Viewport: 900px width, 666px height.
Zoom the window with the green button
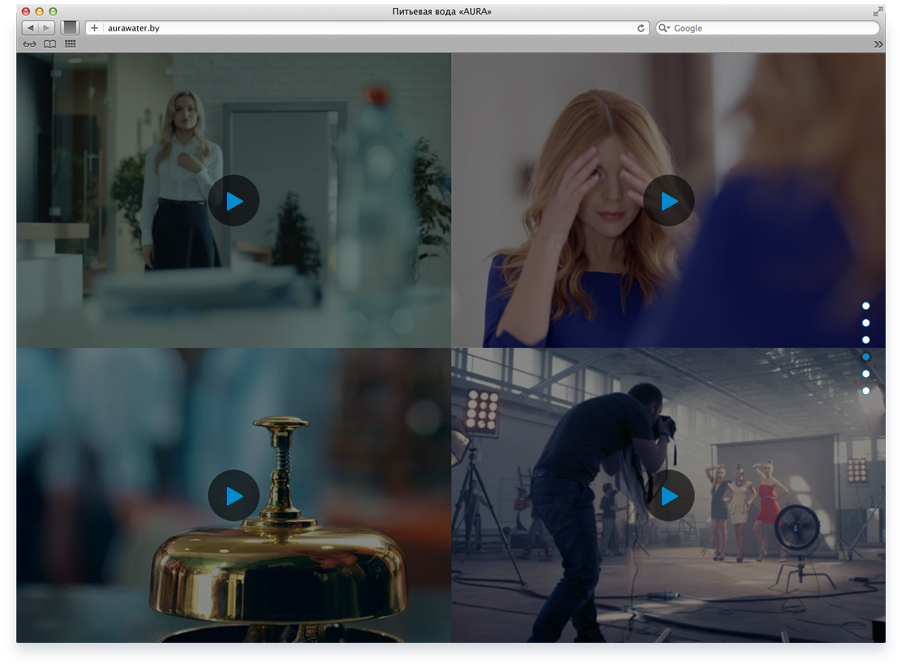(x=53, y=11)
